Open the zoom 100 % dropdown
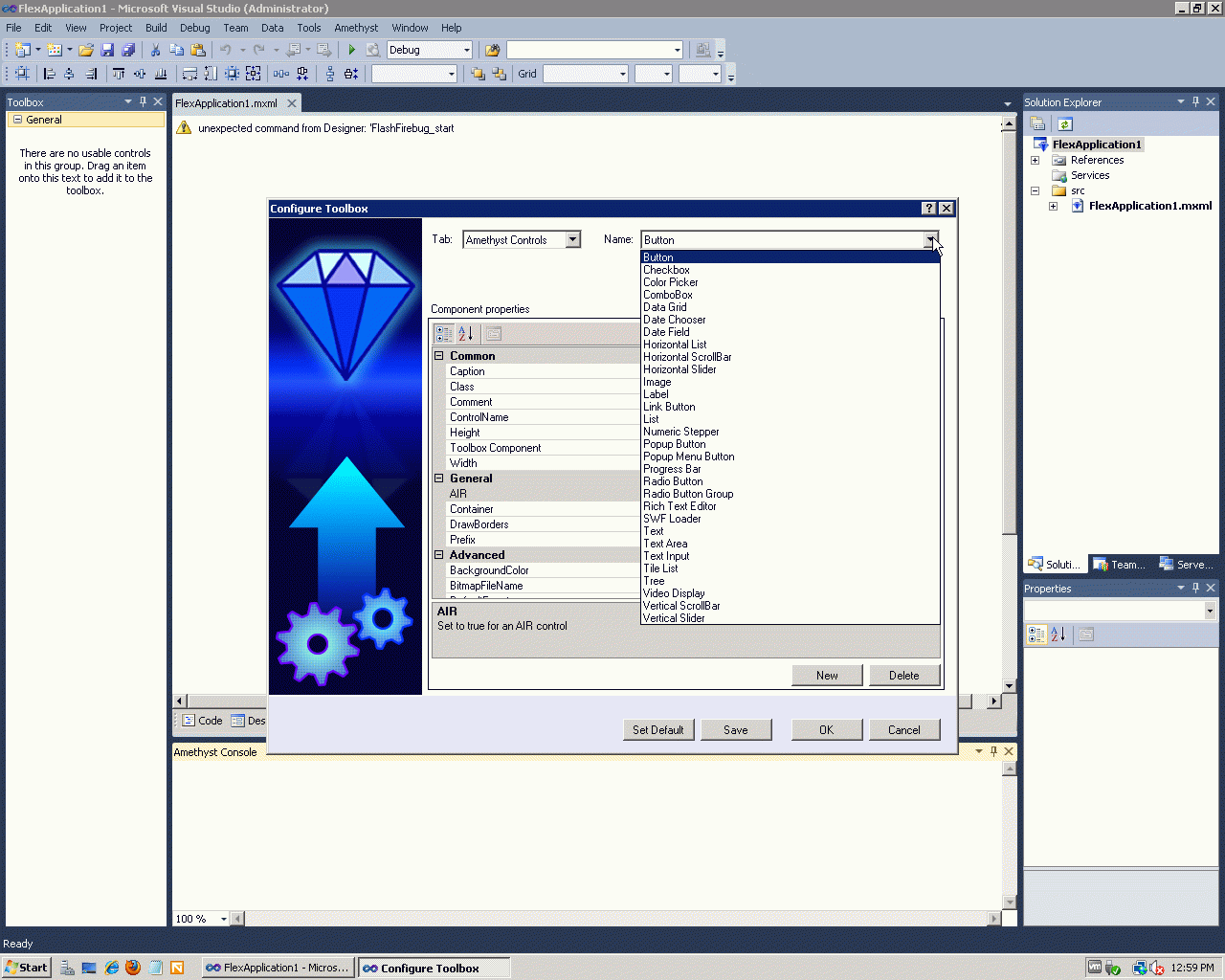This screenshot has width=1225, height=980. [x=224, y=919]
